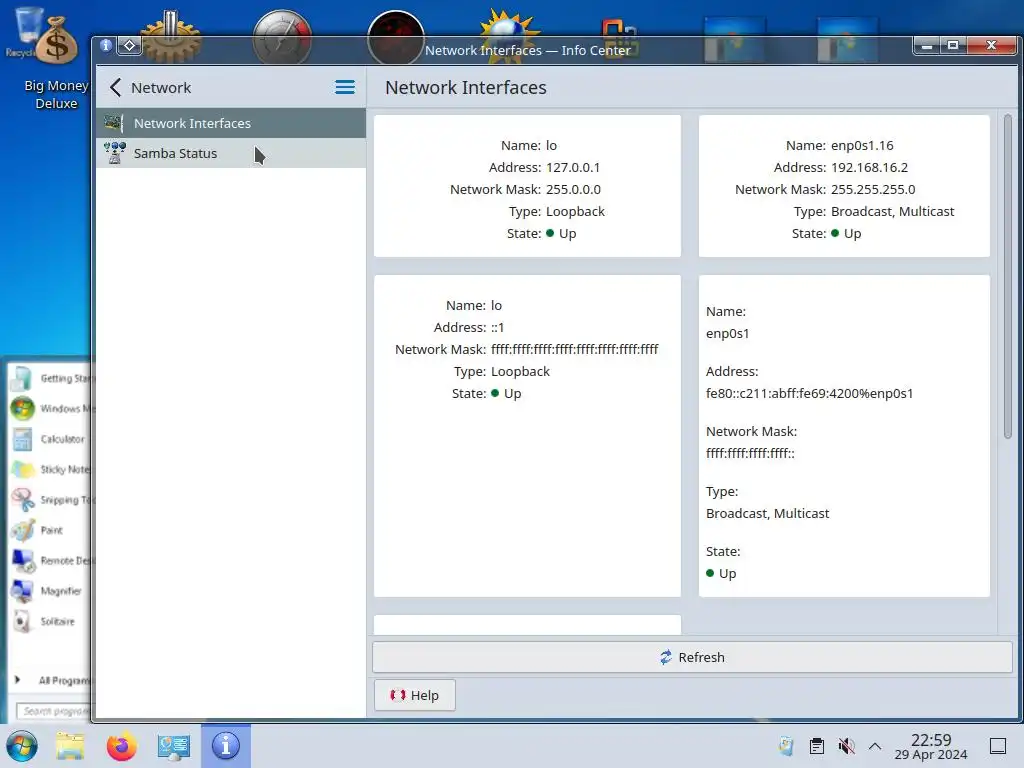Click the Windows Media Start menu entry

pos(51,409)
